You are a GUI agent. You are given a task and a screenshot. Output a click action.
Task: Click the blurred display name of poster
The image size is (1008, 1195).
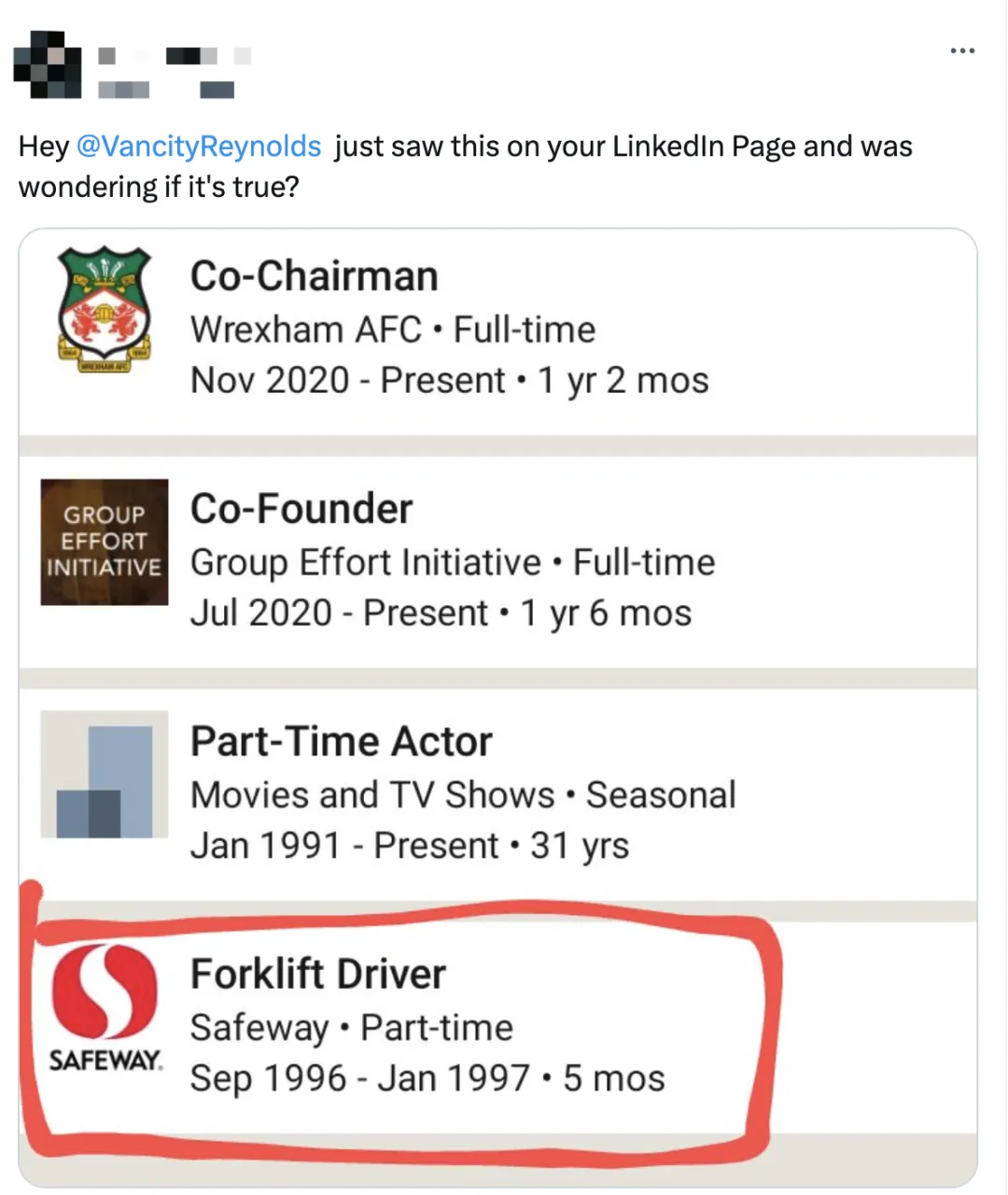pos(175,57)
